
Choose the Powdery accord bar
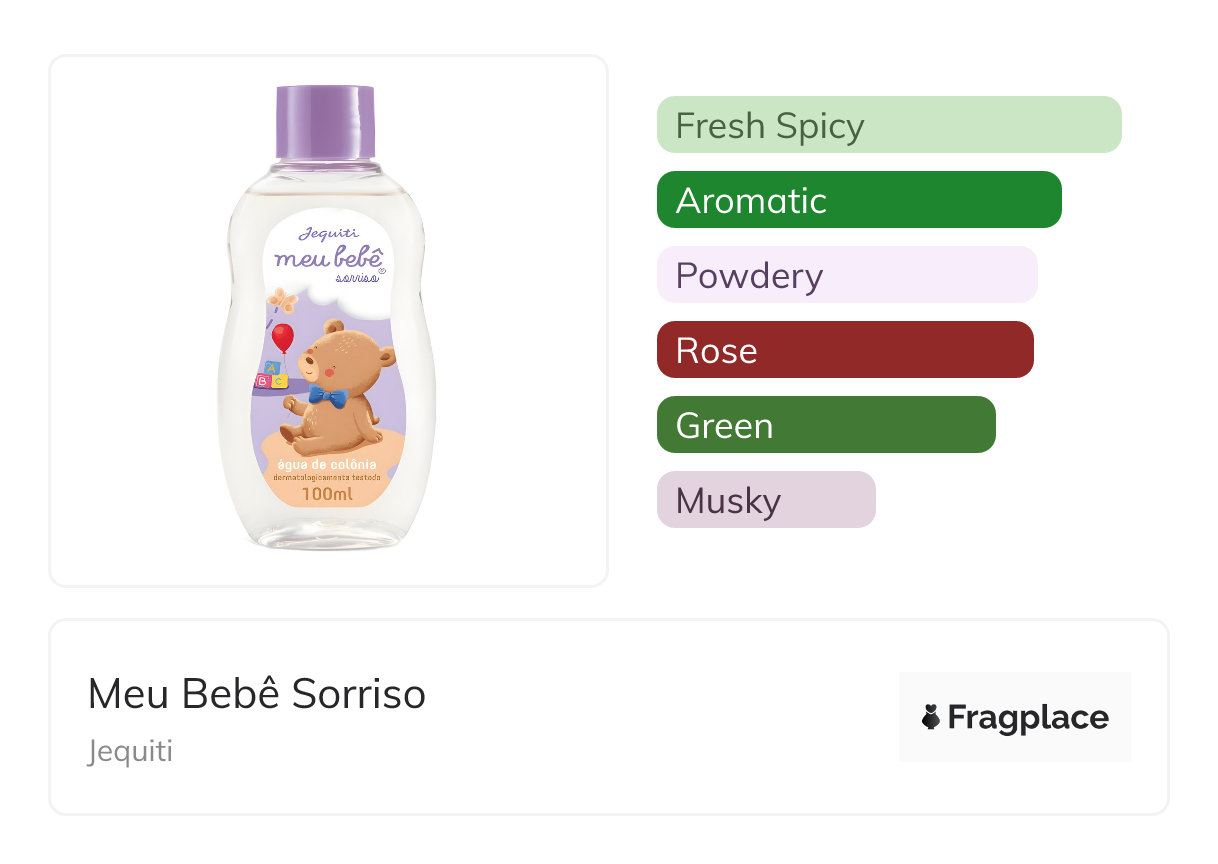coord(847,275)
